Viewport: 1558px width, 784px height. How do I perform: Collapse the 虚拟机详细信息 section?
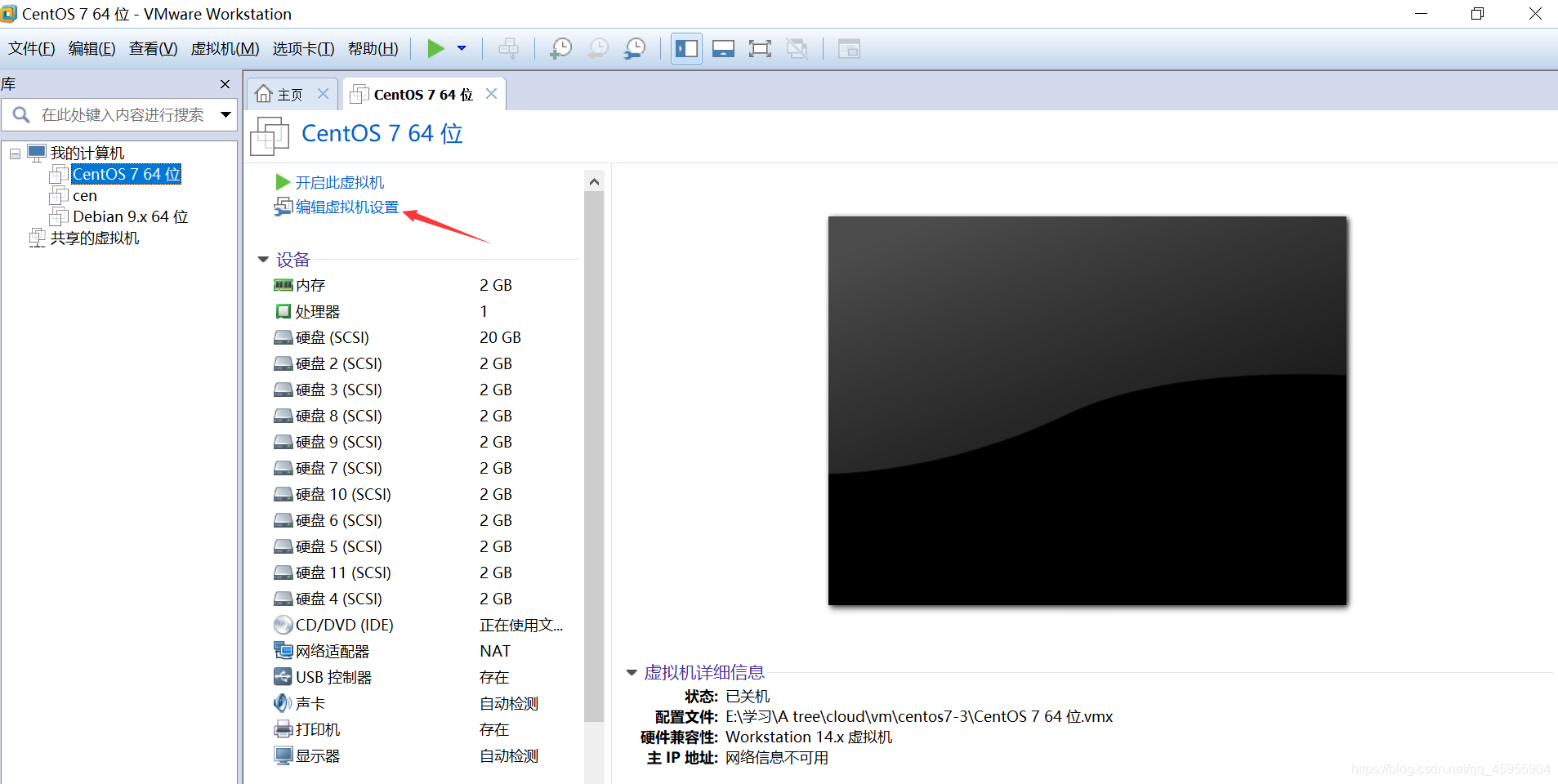click(632, 673)
